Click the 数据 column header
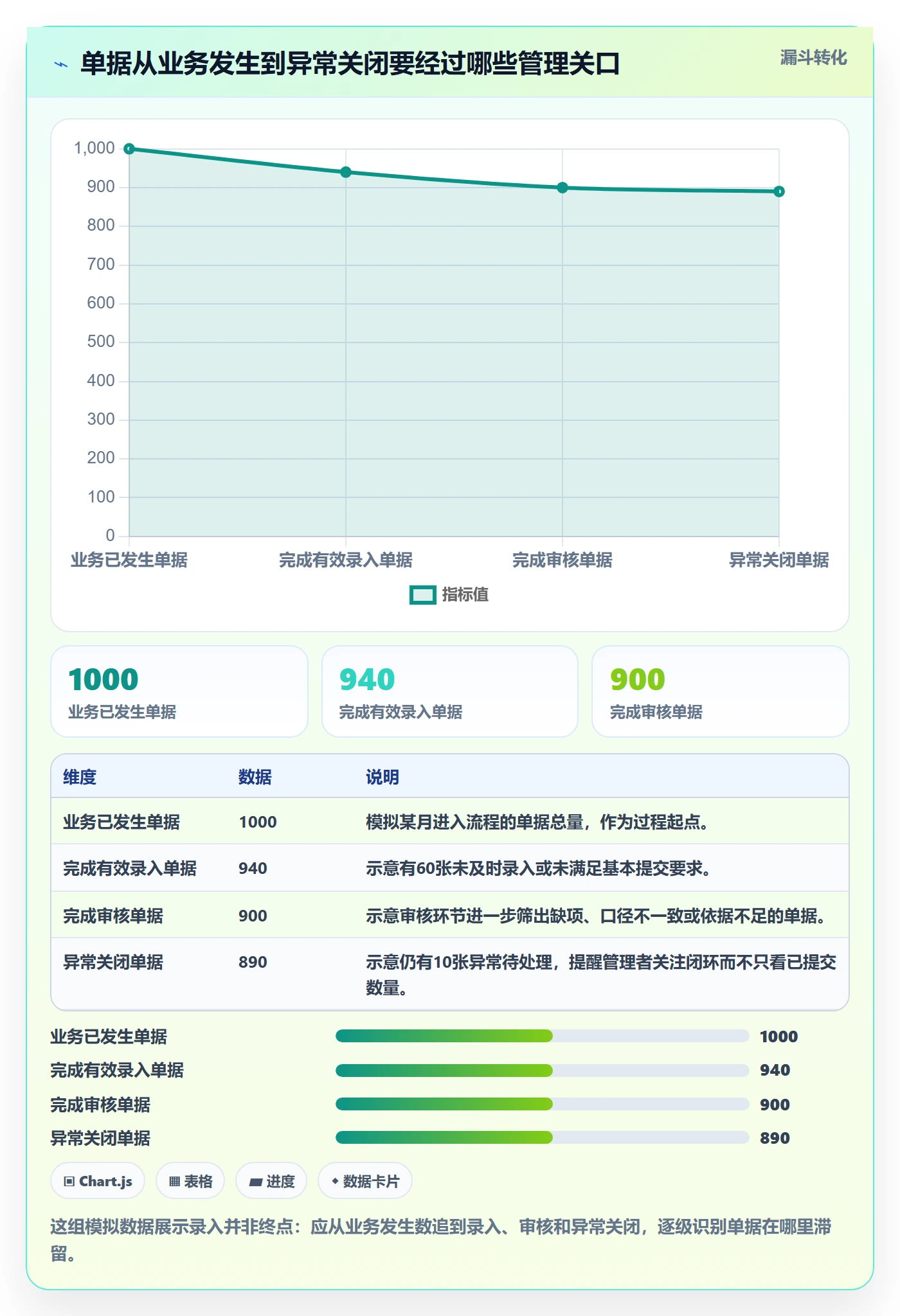The width and height of the screenshot is (900, 1316). click(255, 777)
